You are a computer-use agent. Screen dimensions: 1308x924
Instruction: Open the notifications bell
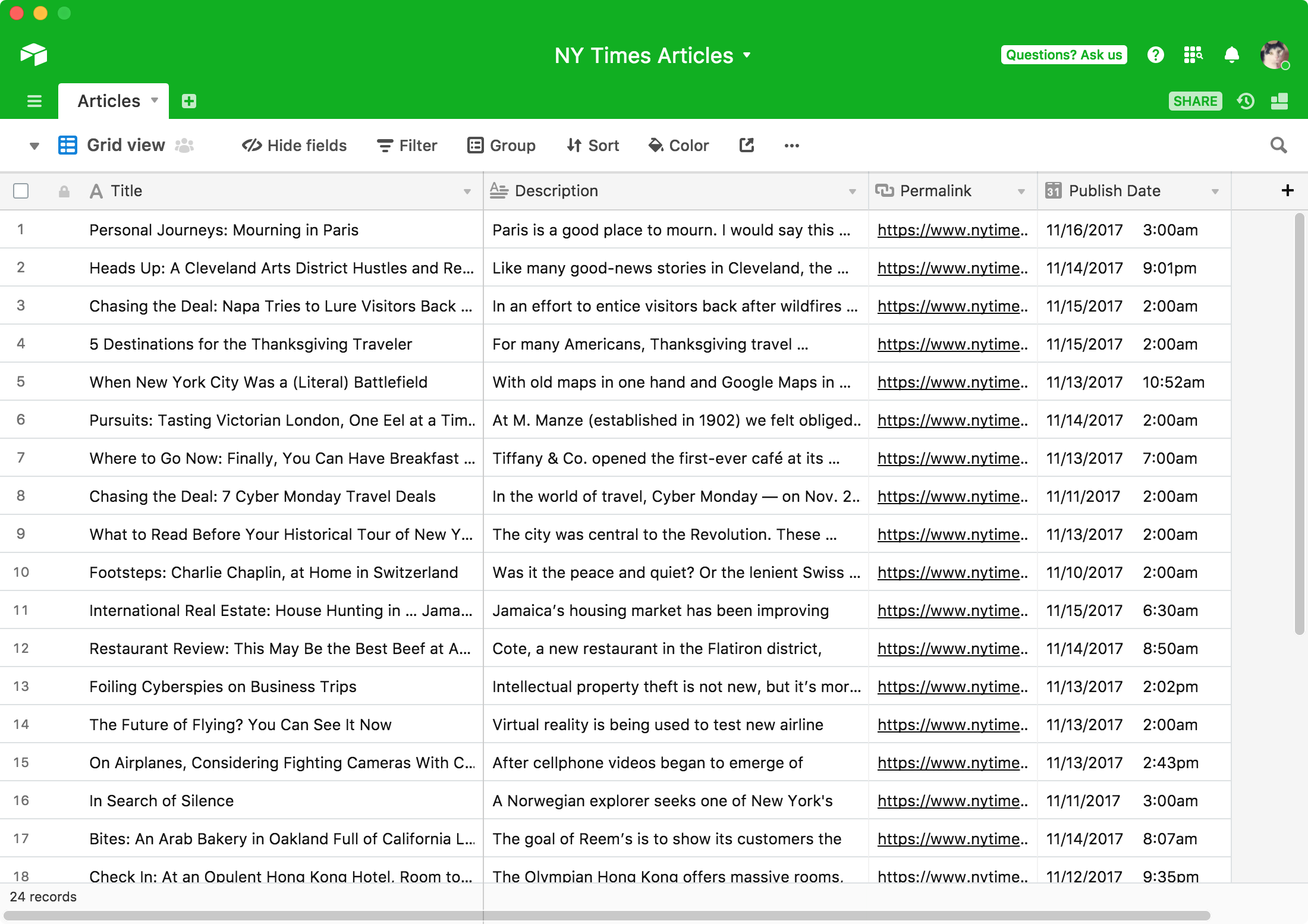pyautogui.click(x=1232, y=55)
